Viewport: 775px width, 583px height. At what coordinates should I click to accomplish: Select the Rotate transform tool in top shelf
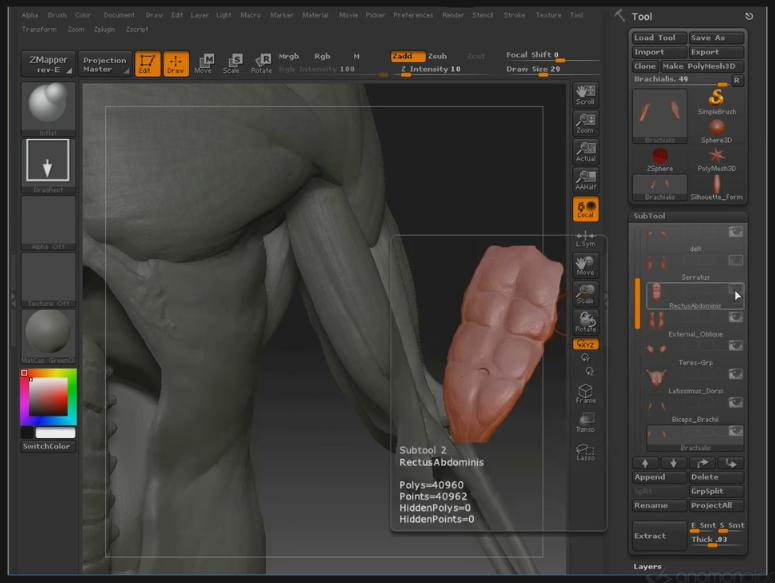(261, 64)
